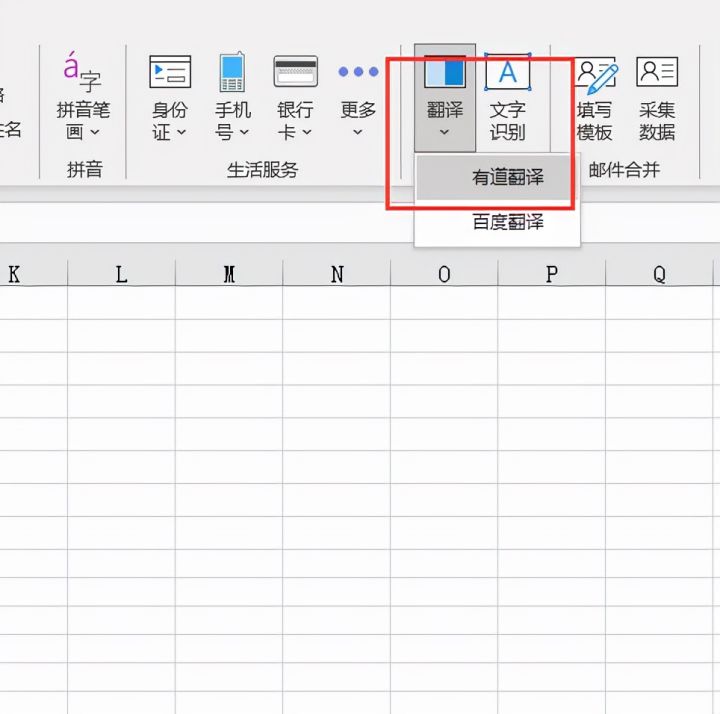Expand the 手机号 dropdown arrow
This screenshot has width=720, height=714.
click(x=244, y=132)
